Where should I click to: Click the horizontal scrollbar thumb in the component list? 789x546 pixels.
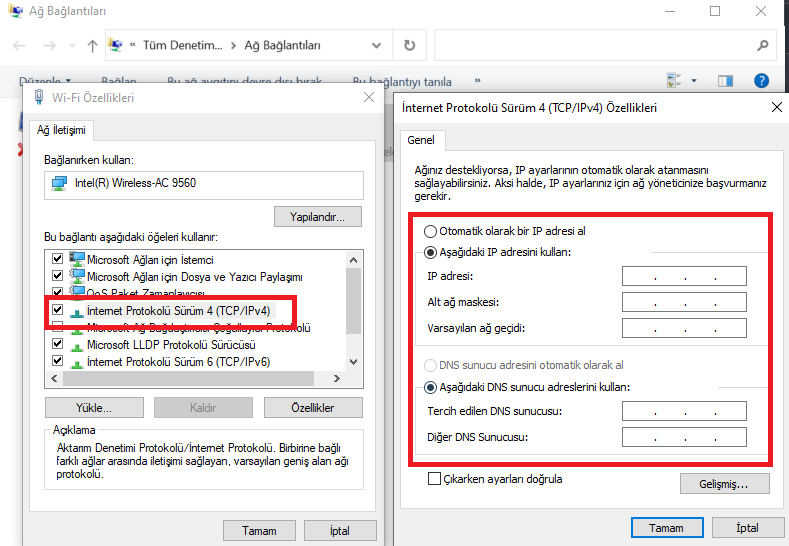point(188,378)
